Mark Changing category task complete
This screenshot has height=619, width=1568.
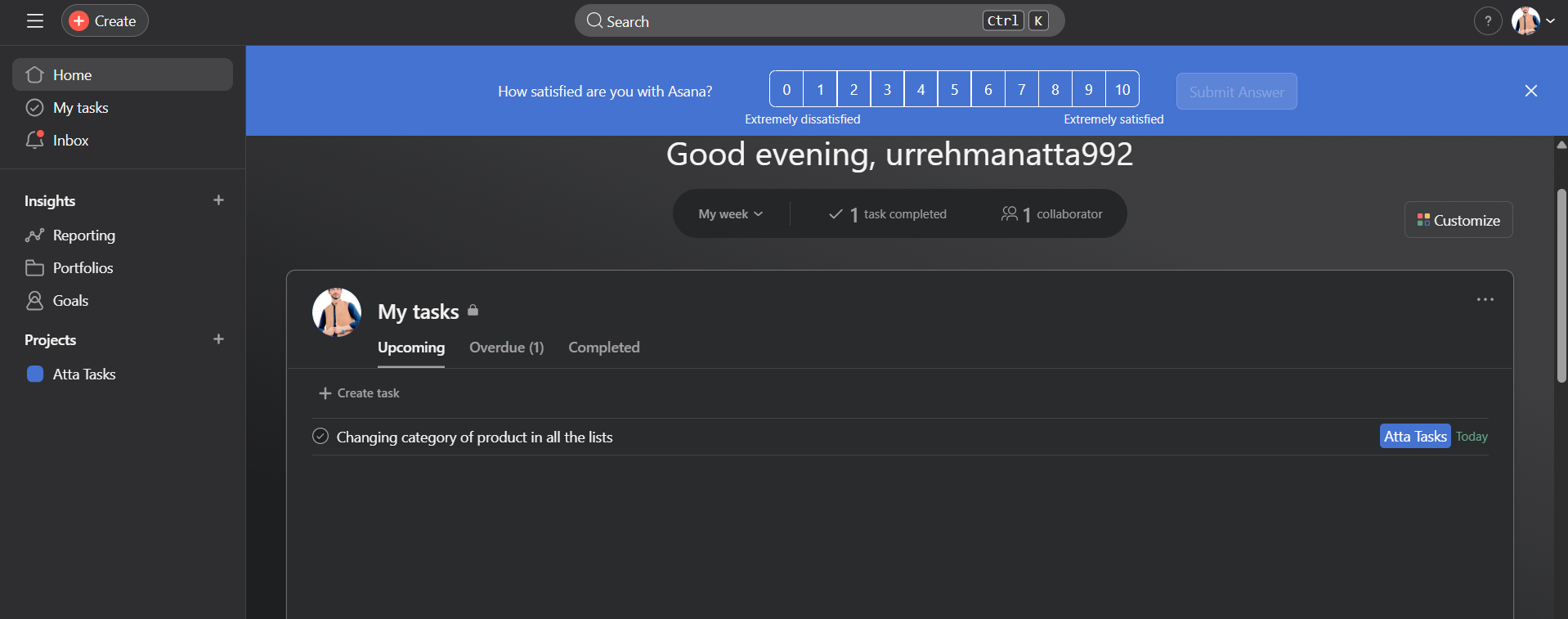point(320,436)
